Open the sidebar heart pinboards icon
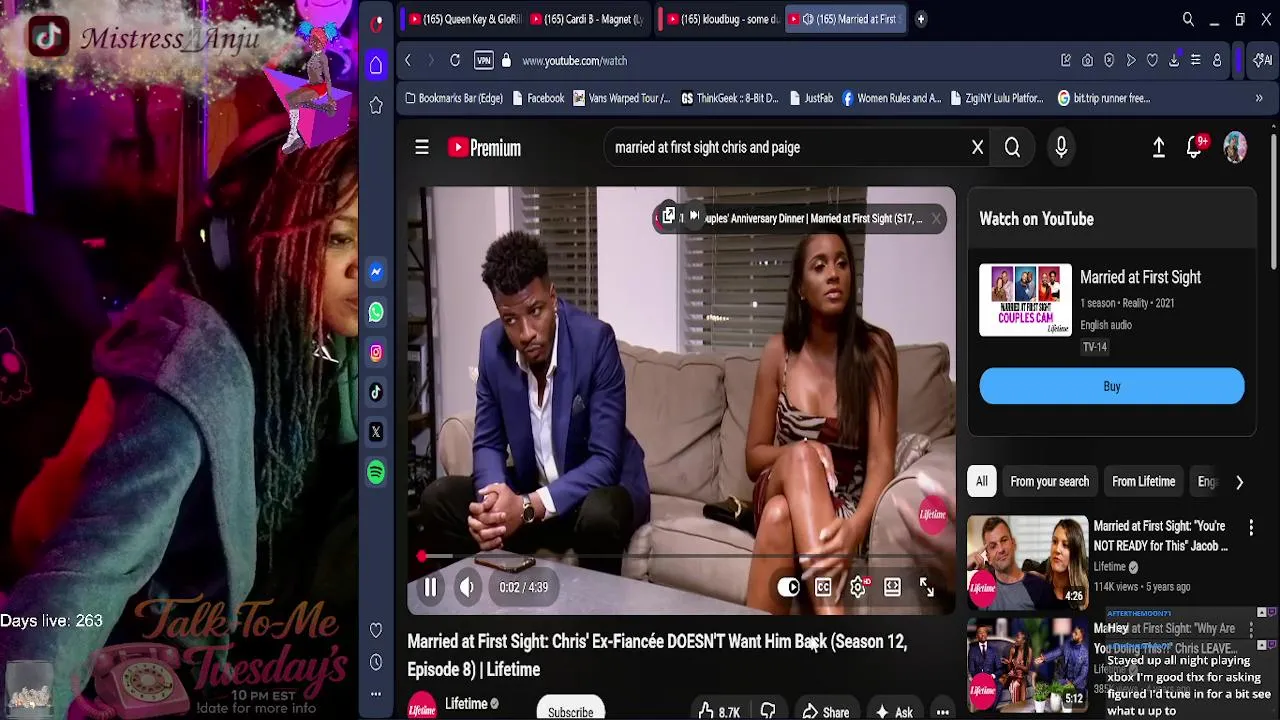Viewport: 1280px width, 720px height. pos(376,630)
